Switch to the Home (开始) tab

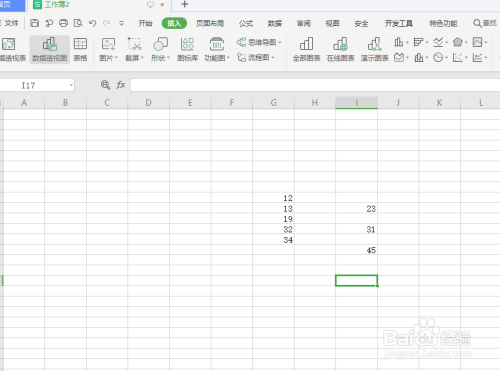(x=145, y=23)
